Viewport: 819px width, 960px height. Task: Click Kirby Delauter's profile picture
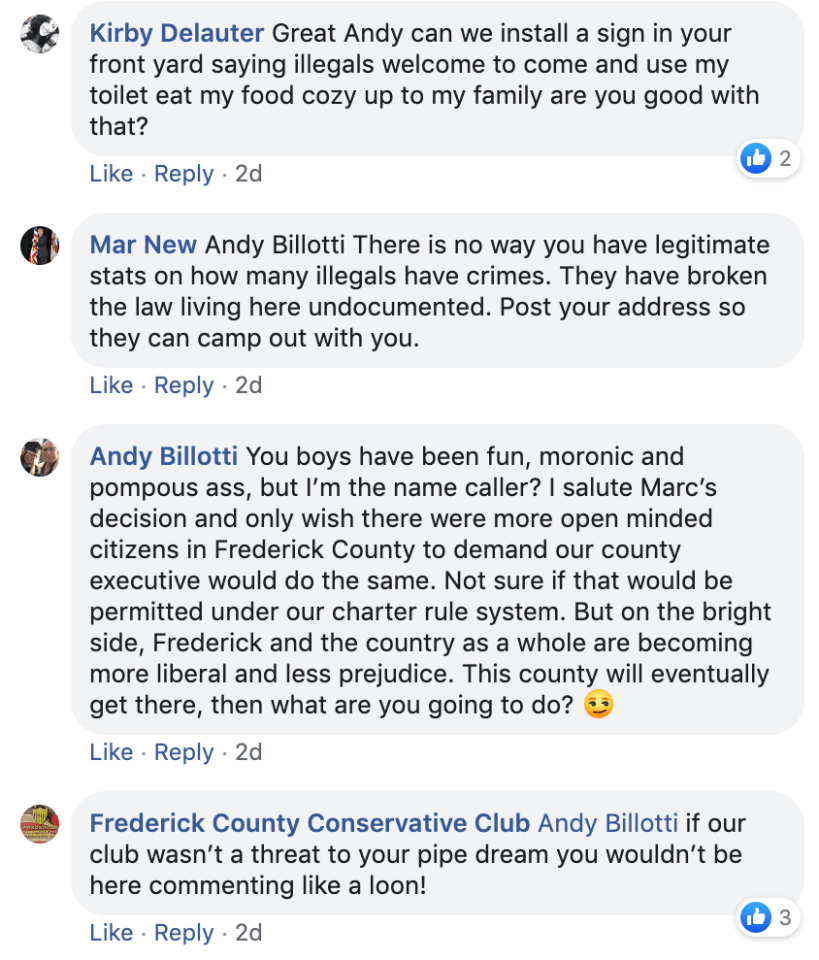(x=40, y=34)
